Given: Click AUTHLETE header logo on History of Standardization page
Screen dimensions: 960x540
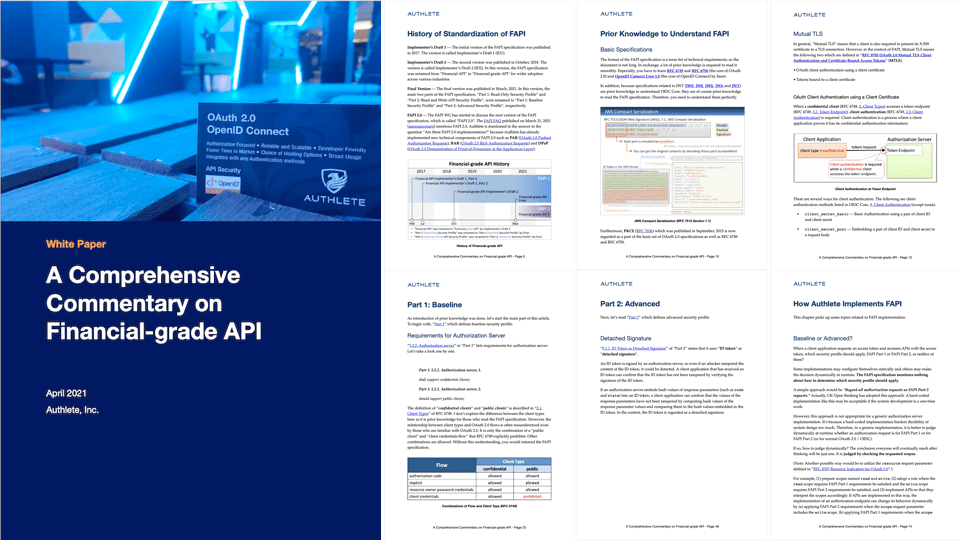Looking at the screenshot, I should point(424,13).
